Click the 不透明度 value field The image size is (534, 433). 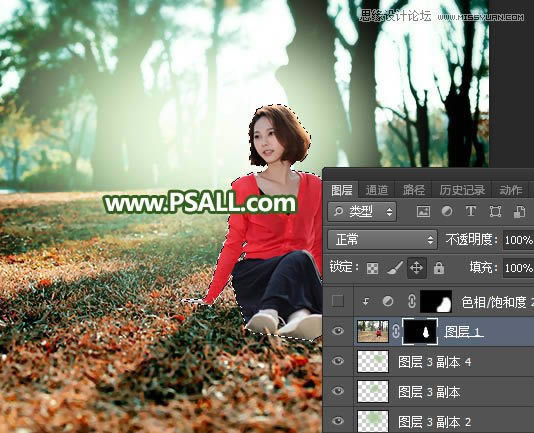pos(518,240)
